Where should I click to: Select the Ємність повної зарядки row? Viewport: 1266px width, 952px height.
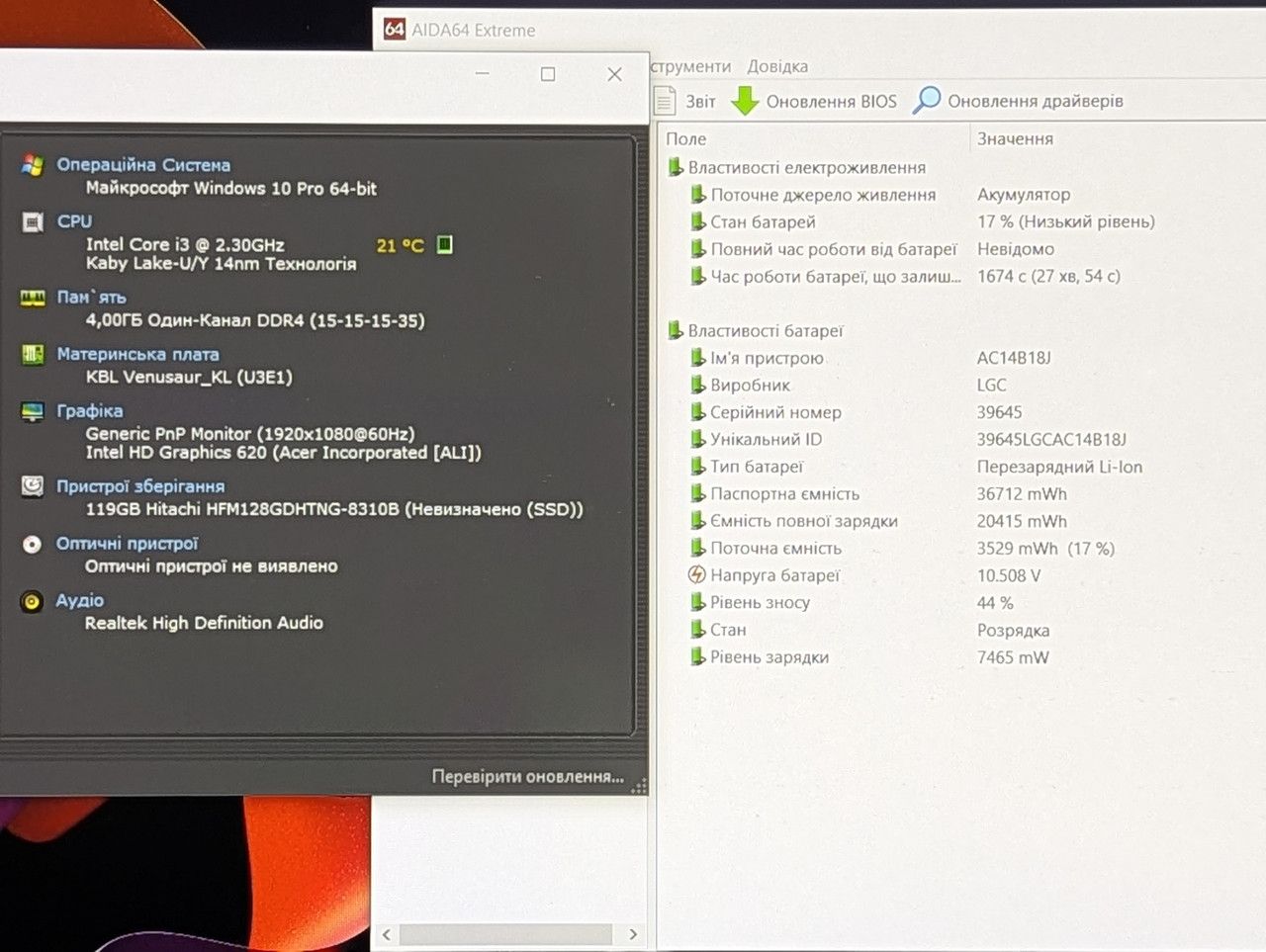click(x=961, y=521)
